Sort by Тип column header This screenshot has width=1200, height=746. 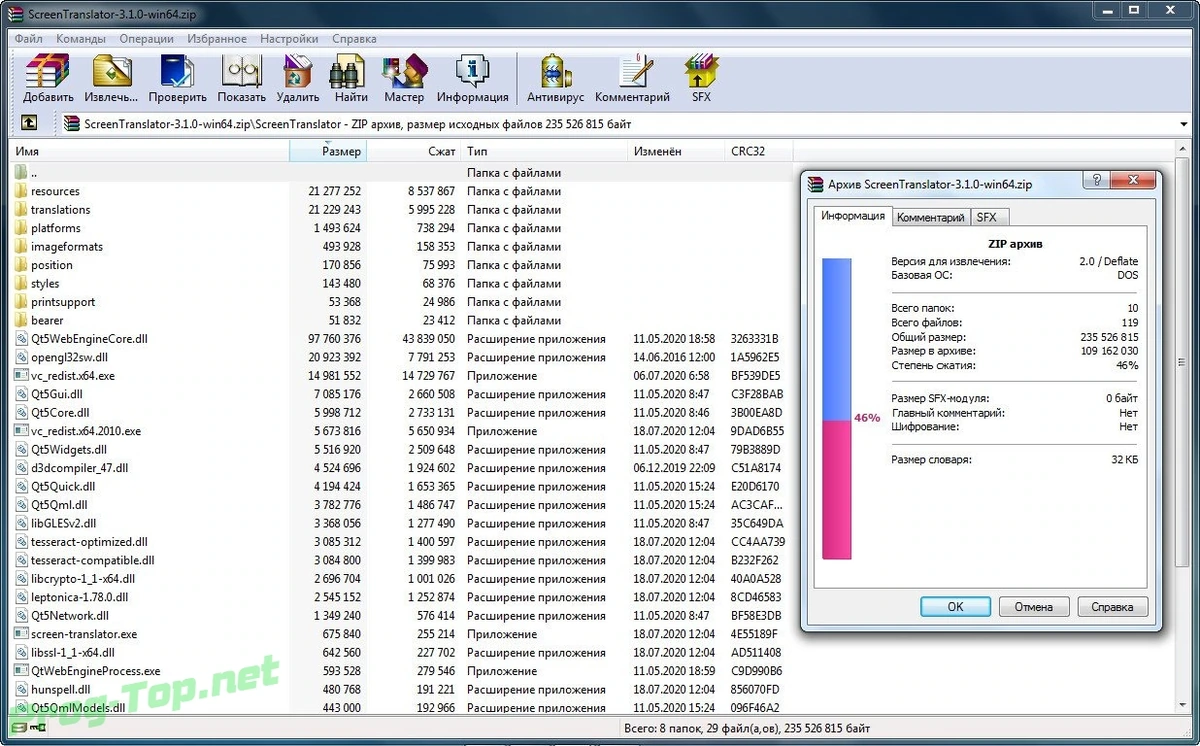pos(544,151)
